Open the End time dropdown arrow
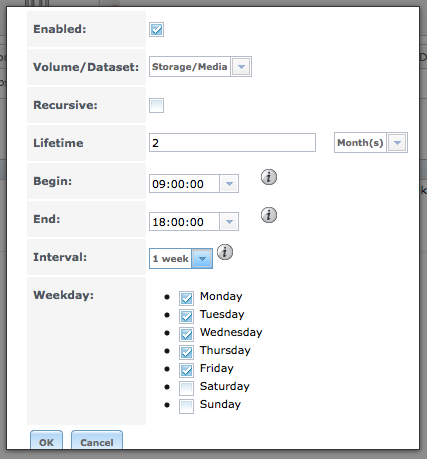The image size is (427, 459). [x=229, y=222]
